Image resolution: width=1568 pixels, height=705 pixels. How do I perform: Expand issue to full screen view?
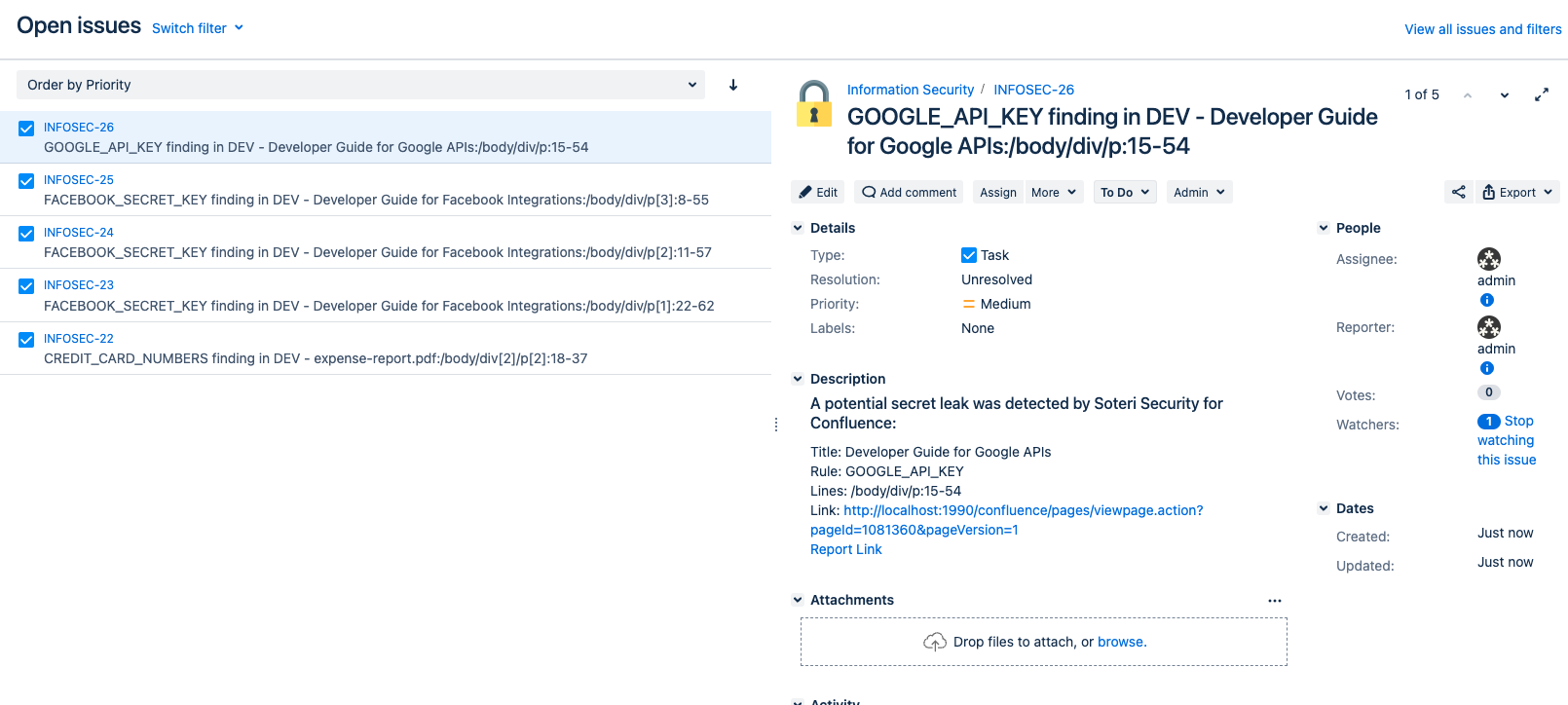click(1541, 94)
